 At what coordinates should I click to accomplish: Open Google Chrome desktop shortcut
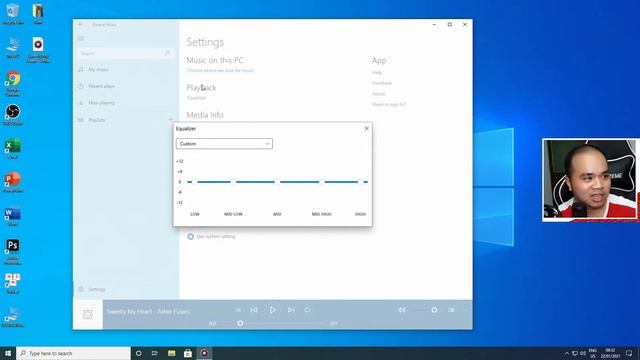click(x=13, y=83)
